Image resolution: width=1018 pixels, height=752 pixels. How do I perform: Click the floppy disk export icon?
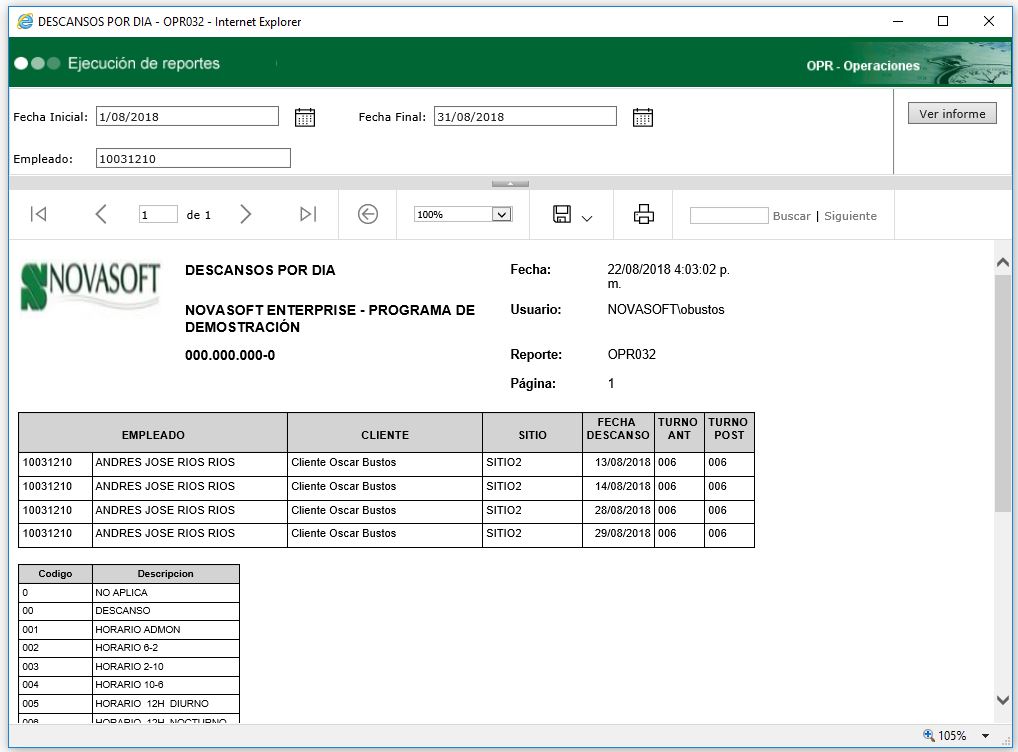pos(562,214)
